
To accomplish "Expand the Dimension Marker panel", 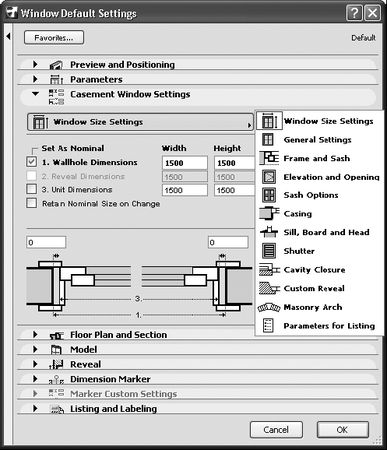I will click(x=35, y=379).
